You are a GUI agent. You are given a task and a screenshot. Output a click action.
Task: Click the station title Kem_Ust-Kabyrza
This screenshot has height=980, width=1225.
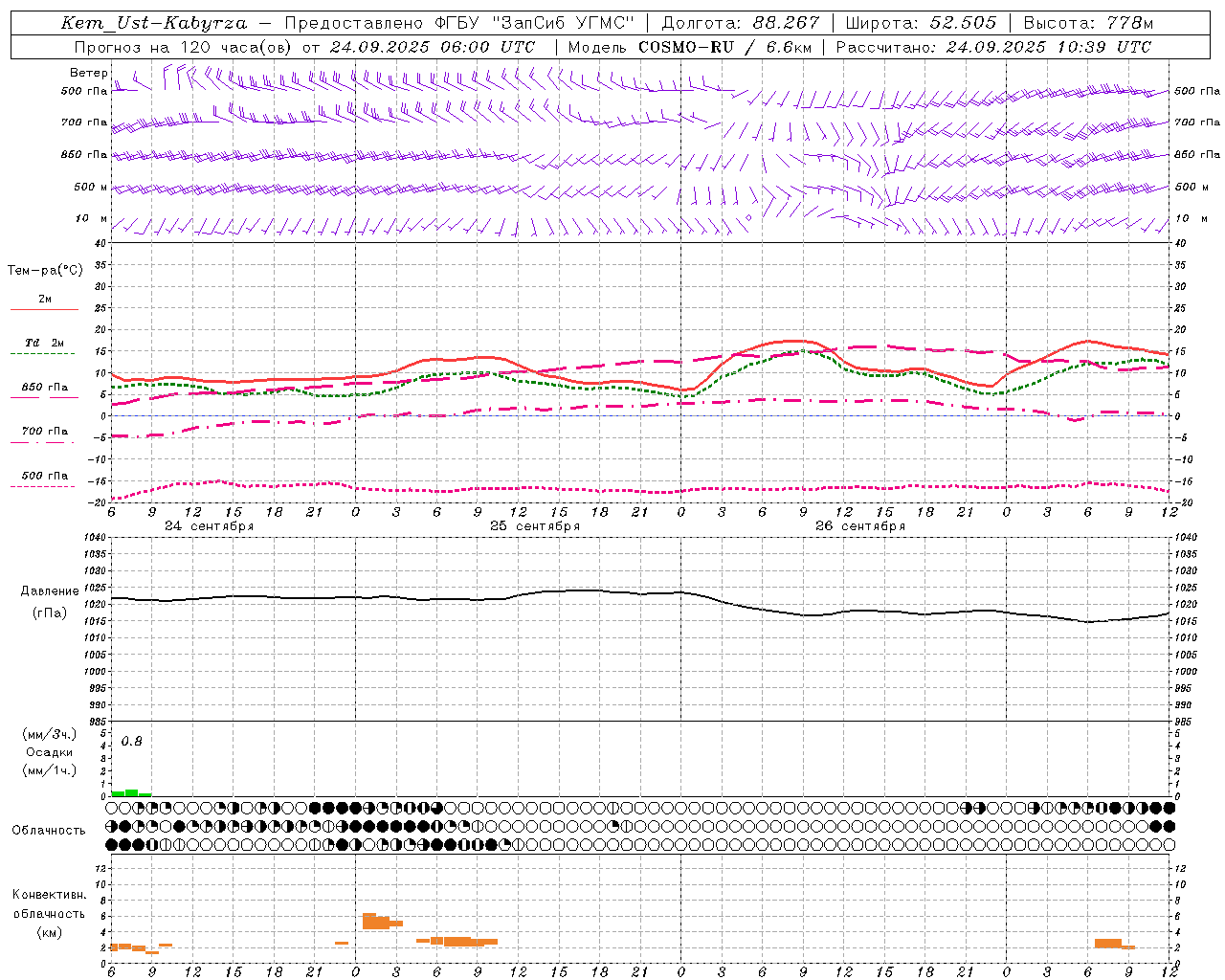click(x=154, y=23)
